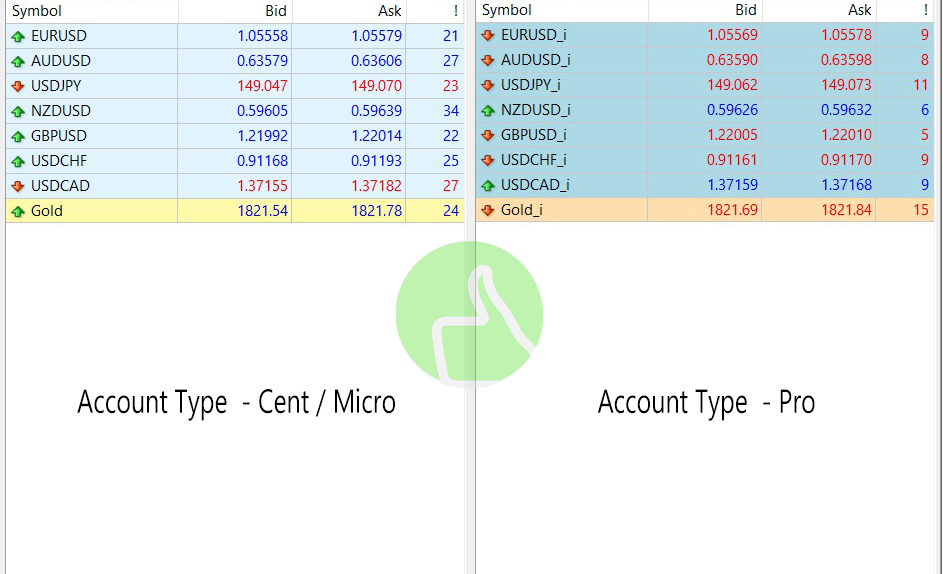Image resolution: width=943 pixels, height=574 pixels.
Task: Click USDJPY ask price 149.070
Action: 376,86
